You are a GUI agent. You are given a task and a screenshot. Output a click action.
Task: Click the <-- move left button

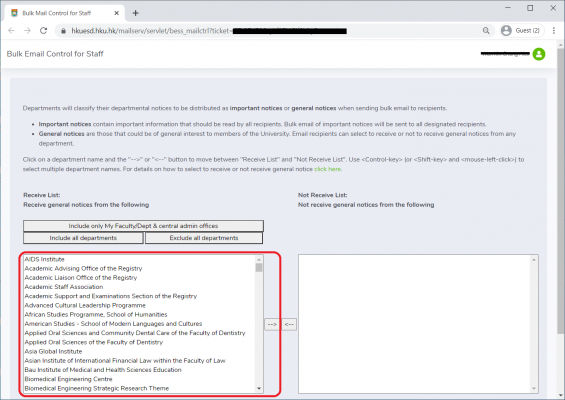tap(289, 324)
